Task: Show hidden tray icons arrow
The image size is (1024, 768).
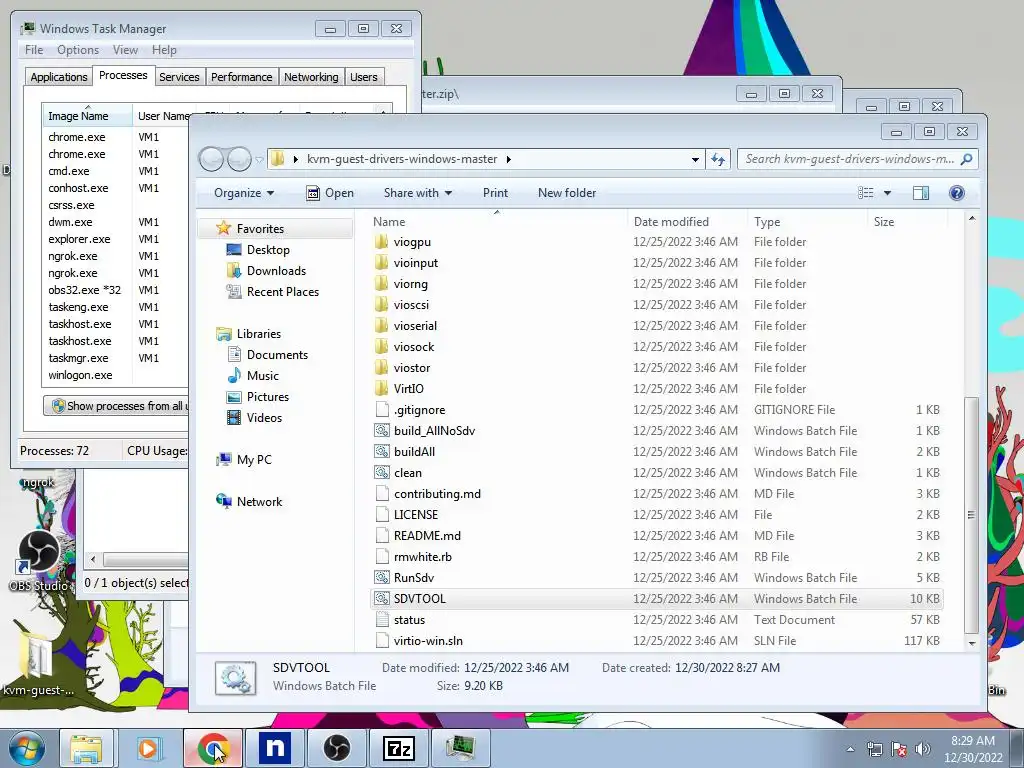Action: click(850, 749)
